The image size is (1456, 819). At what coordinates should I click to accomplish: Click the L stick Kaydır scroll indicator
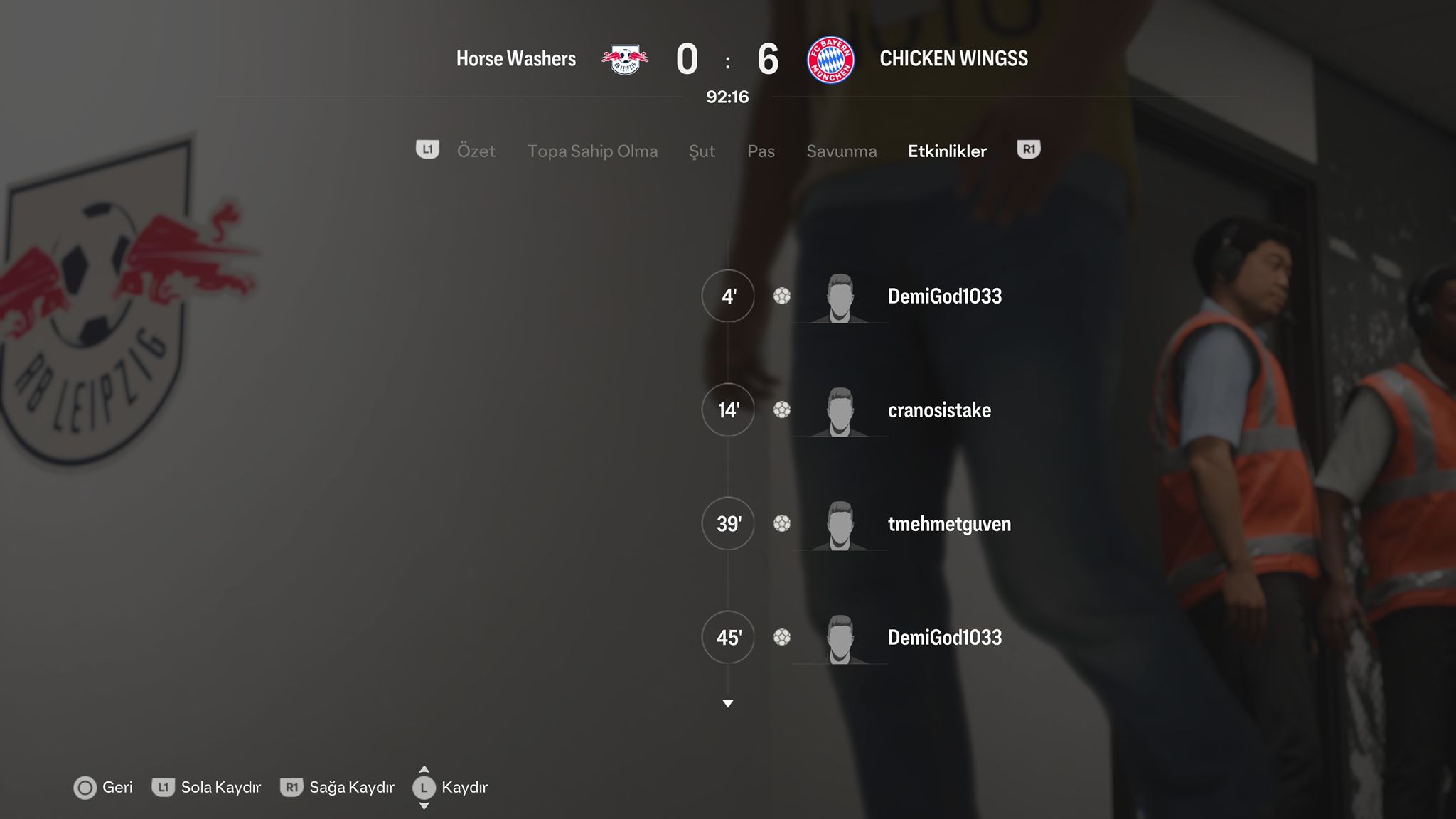click(x=424, y=788)
